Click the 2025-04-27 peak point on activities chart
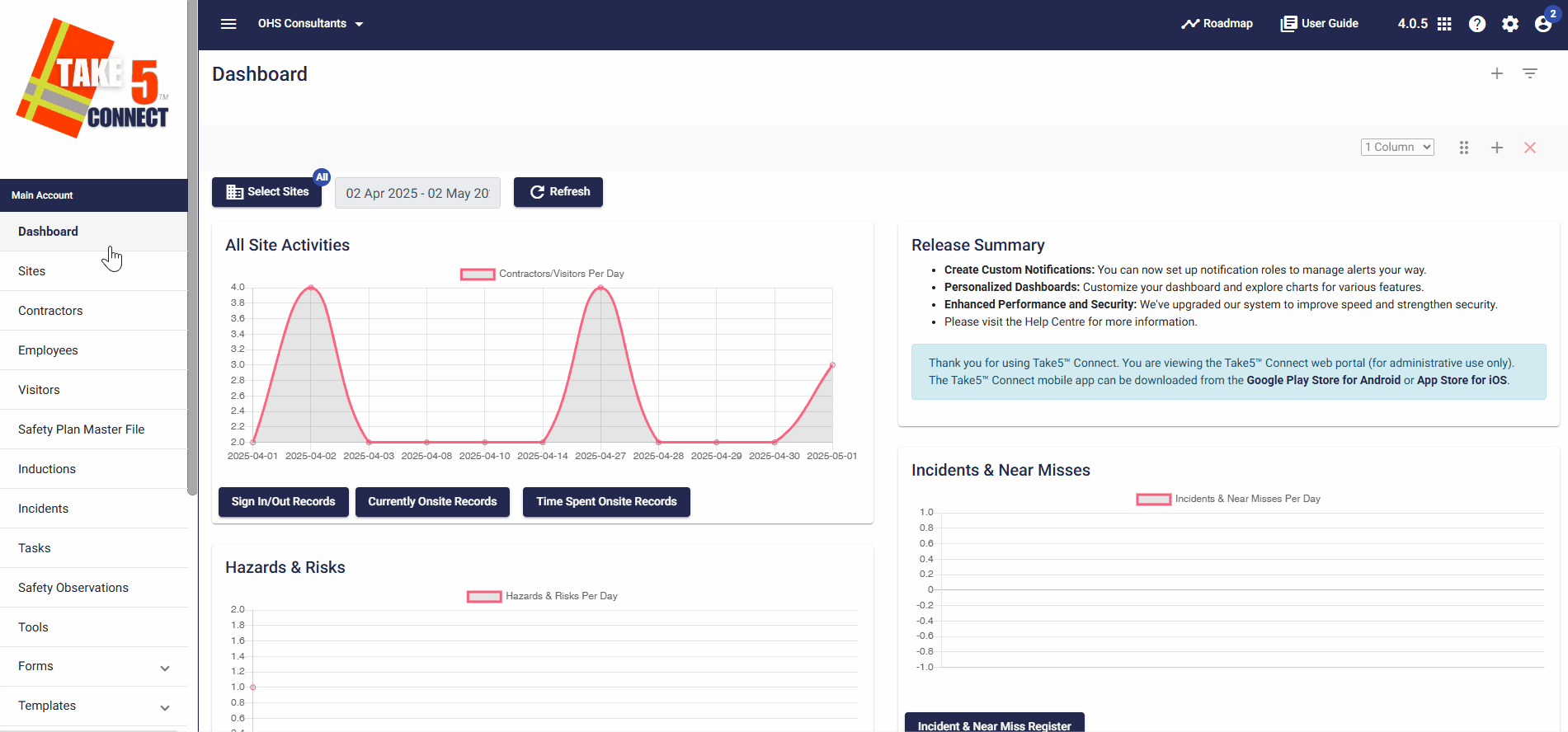The image size is (1568, 732). click(600, 287)
